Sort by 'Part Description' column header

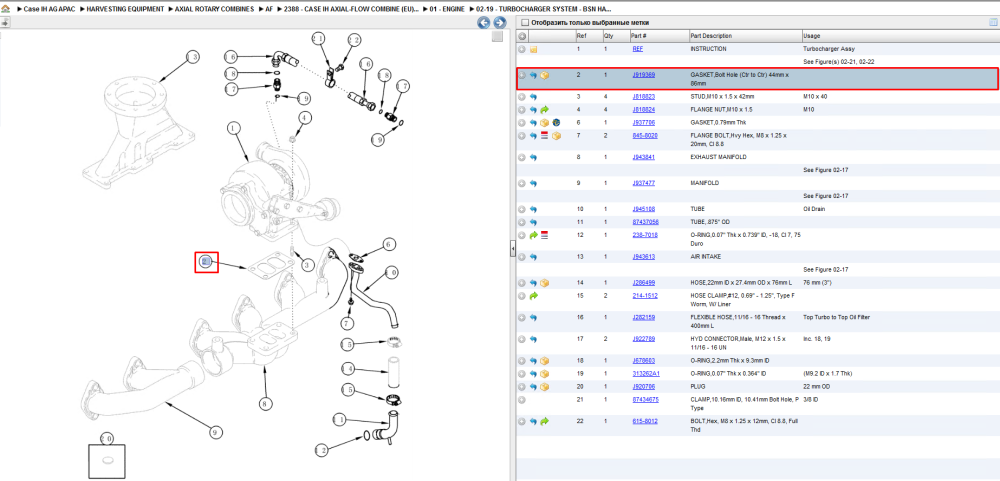(x=745, y=36)
